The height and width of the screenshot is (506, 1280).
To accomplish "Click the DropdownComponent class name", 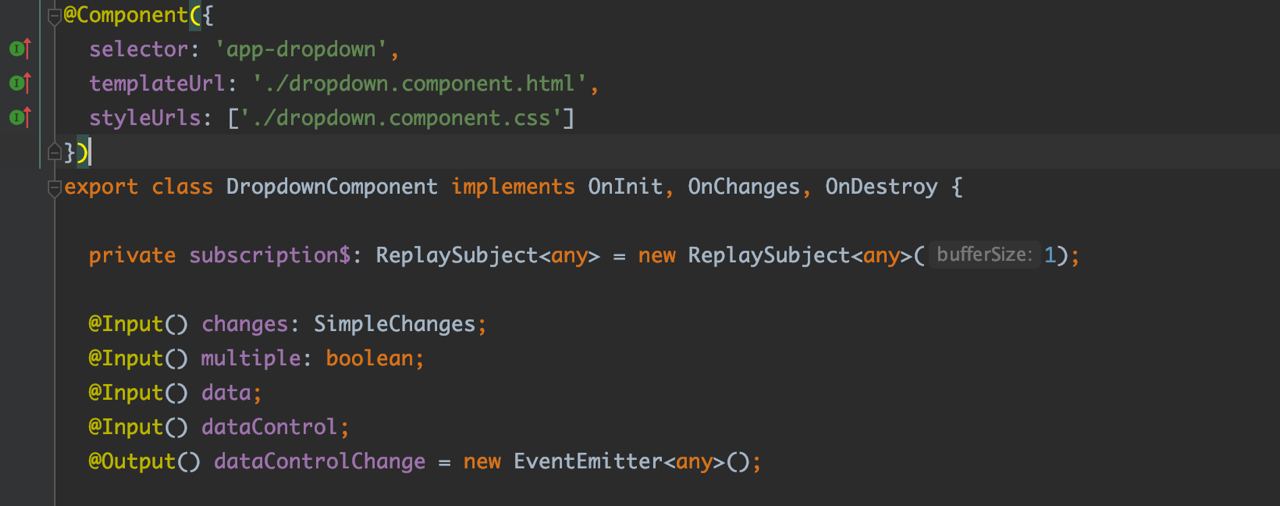I will click(332, 187).
